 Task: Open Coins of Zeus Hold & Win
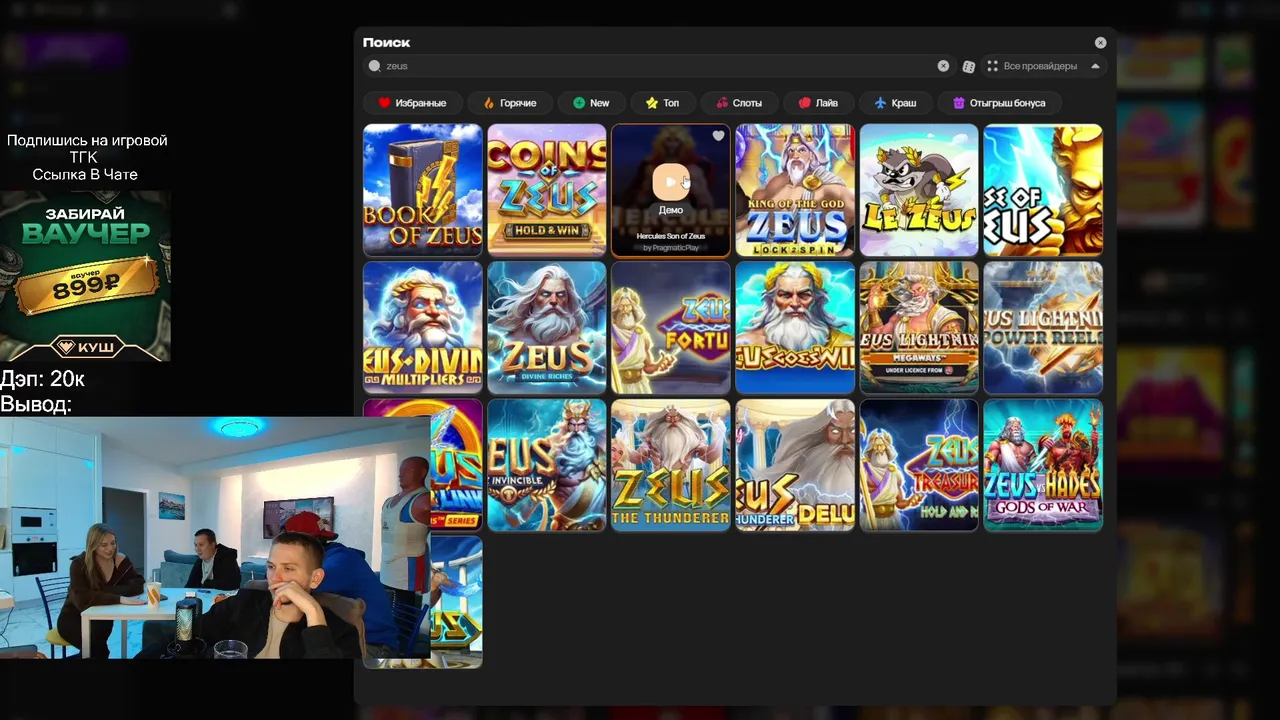coord(547,190)
